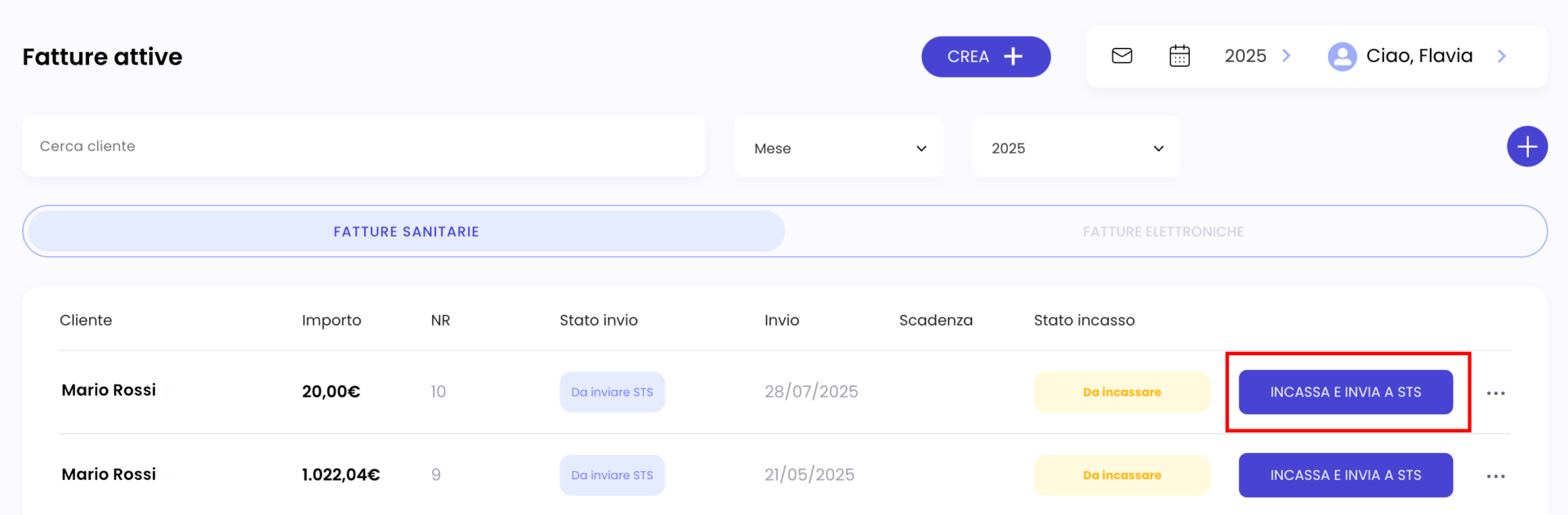The image size is (1568, 515).
Task: Open the 2025 year filter dropdown
Action: coord(1076,147)
